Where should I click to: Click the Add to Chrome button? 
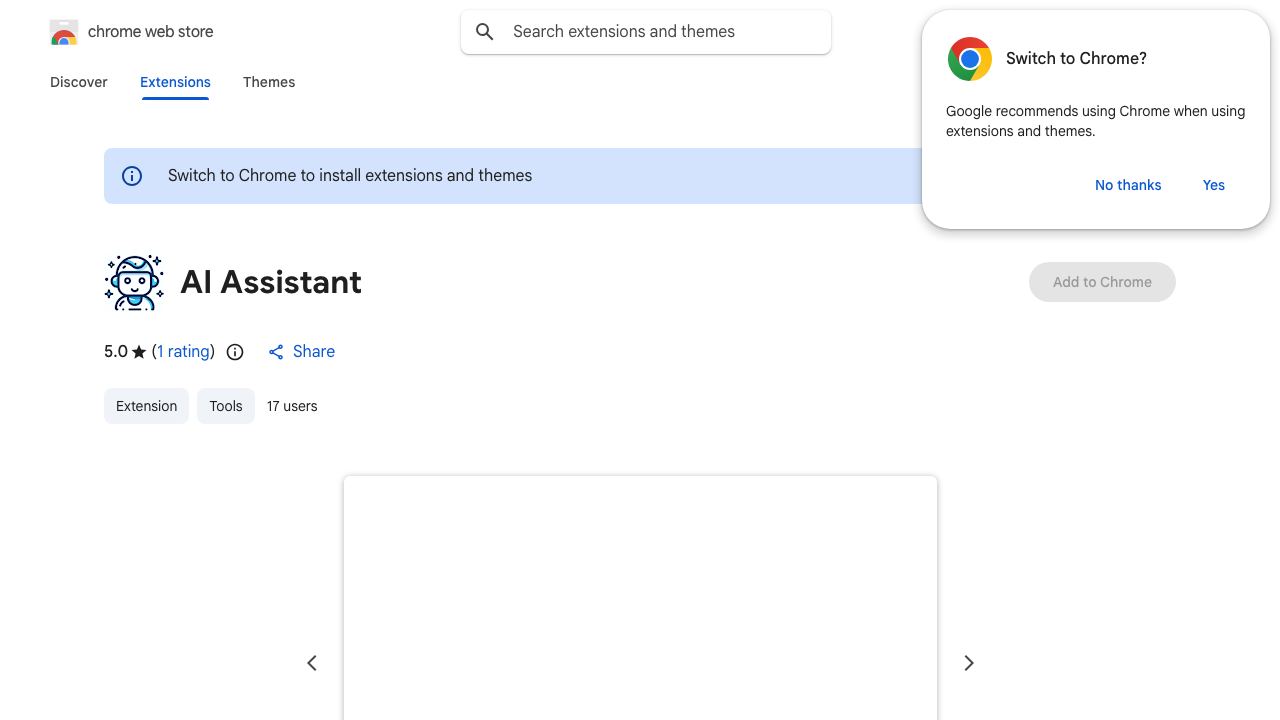pyautogui.click(x=1102, y=282)
